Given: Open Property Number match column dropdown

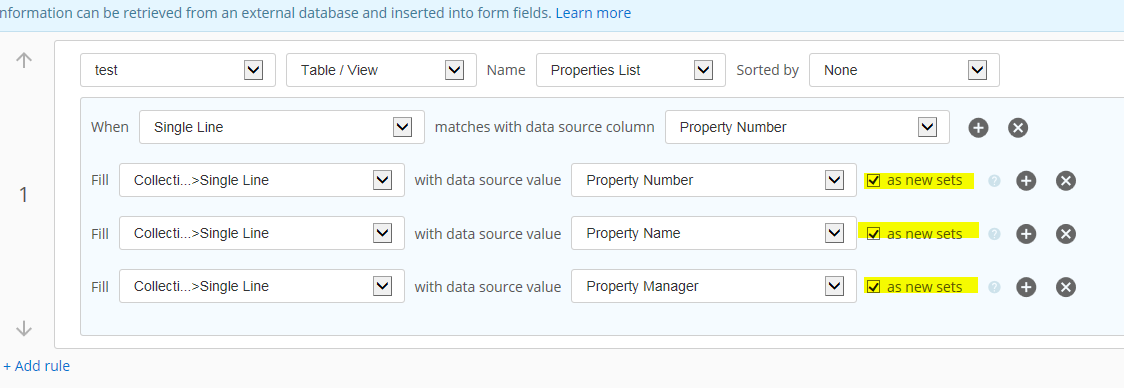Looking at the screenshot, I should point(807,127).
